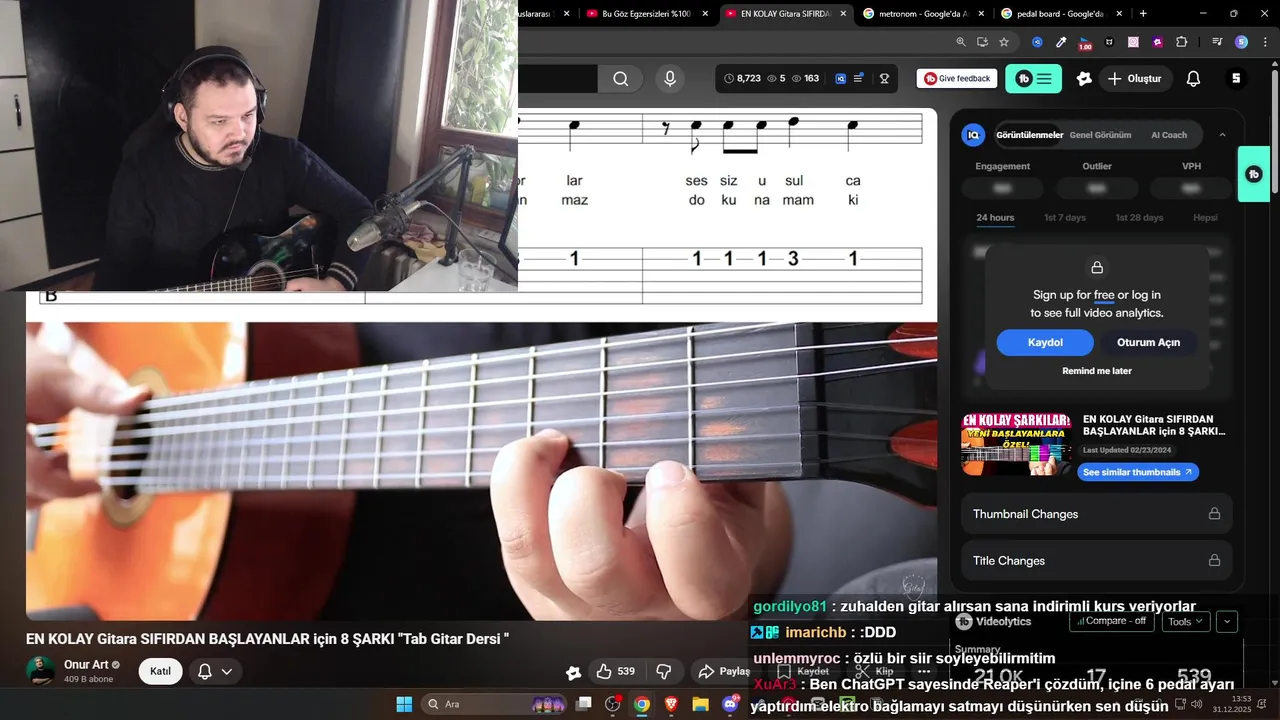Toggle the Compare - off button
The image size is (1280, 720).
1110,621
